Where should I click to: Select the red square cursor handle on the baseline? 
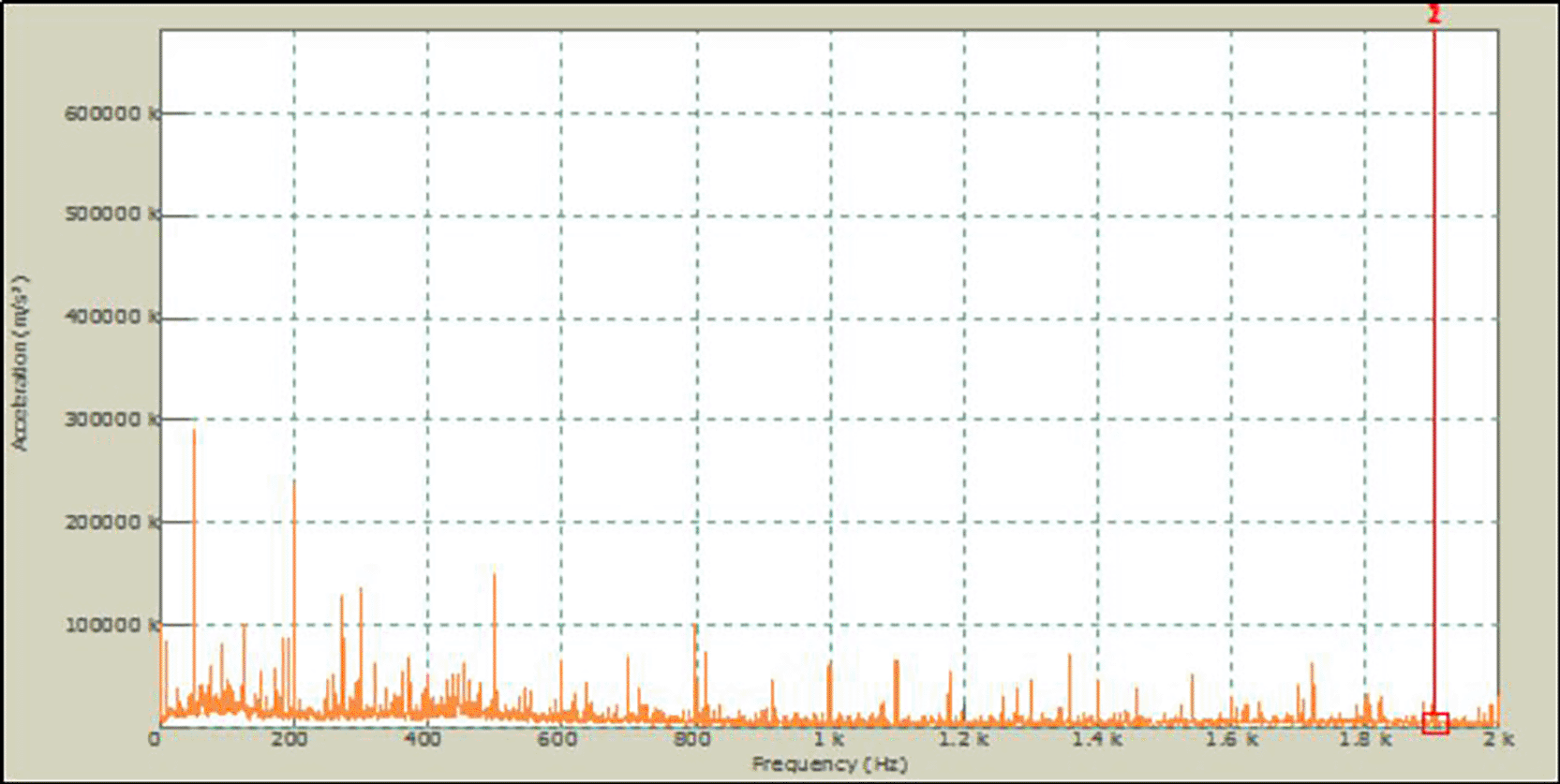(x=1434, y=723)
